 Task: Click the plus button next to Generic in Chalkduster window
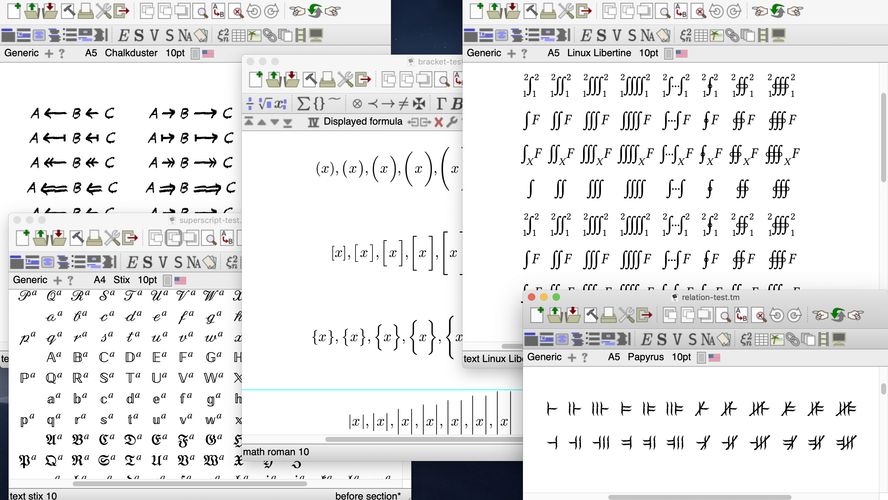coord(47,53)
